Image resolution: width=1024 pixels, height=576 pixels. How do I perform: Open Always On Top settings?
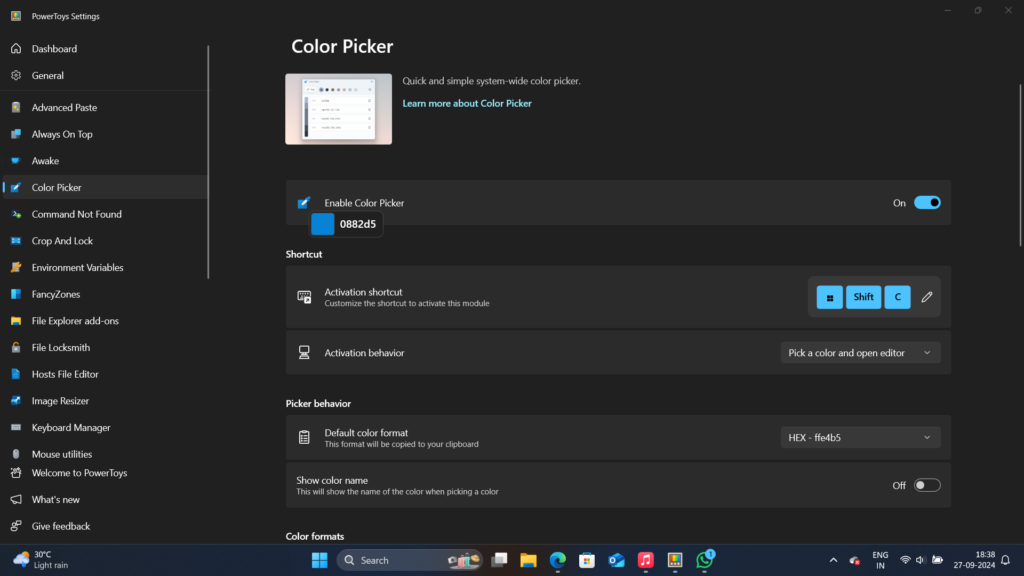(x=104, y=135)
